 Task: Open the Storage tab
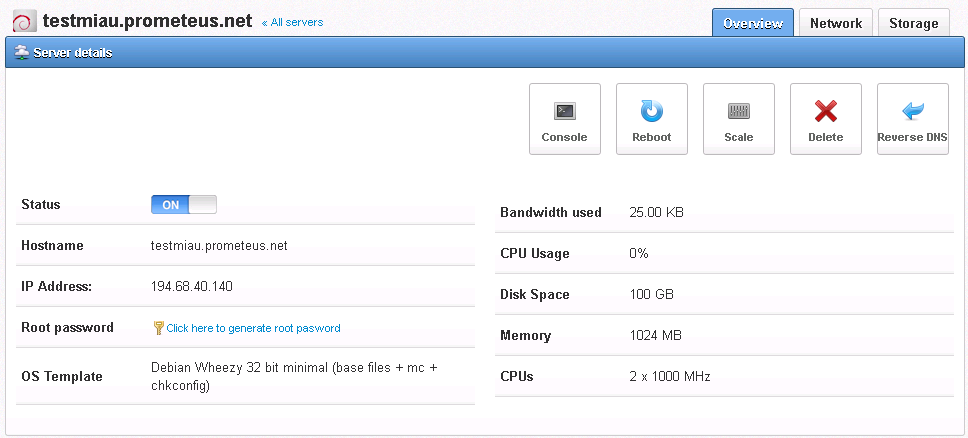point(914,23)
